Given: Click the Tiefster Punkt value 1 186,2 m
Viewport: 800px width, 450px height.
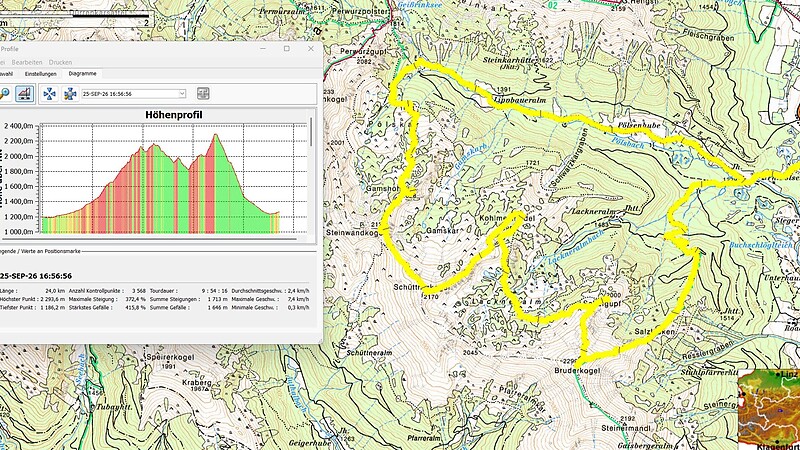Looking at the screenshot, I should pyautogui.click(x=52, y=308).
